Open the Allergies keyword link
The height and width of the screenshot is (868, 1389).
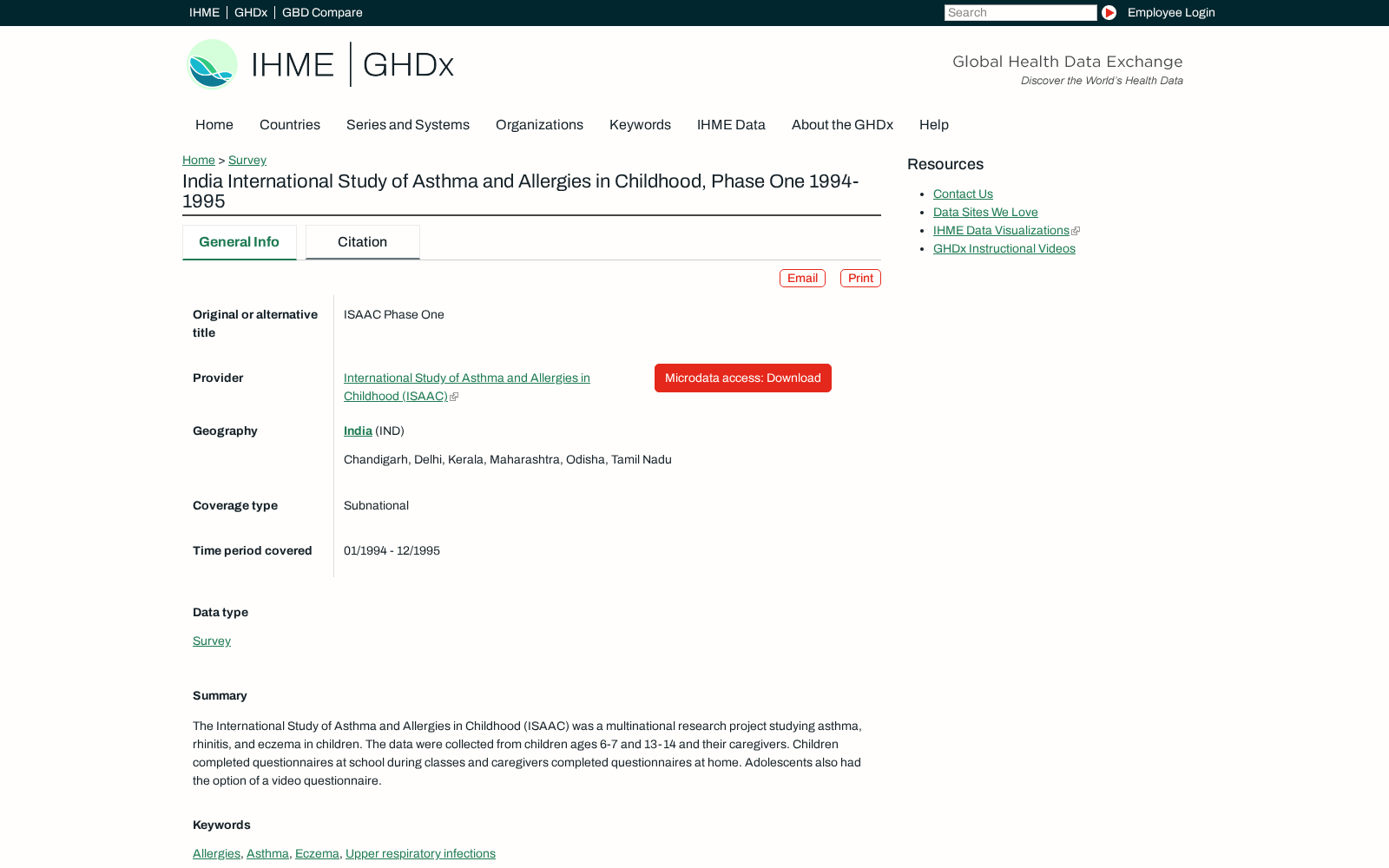[216, 853]
